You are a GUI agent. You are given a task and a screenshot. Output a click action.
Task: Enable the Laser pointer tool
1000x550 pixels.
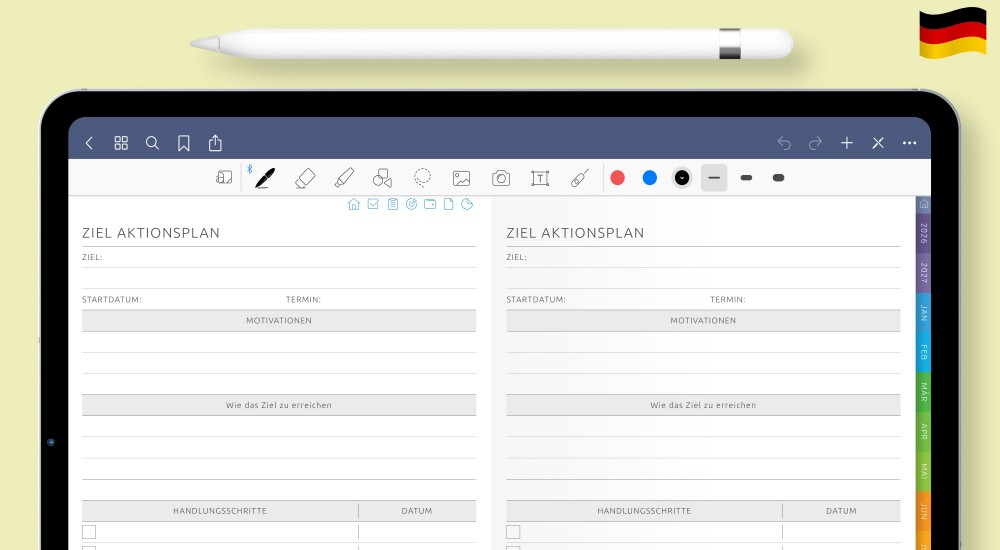pos(579,178)
